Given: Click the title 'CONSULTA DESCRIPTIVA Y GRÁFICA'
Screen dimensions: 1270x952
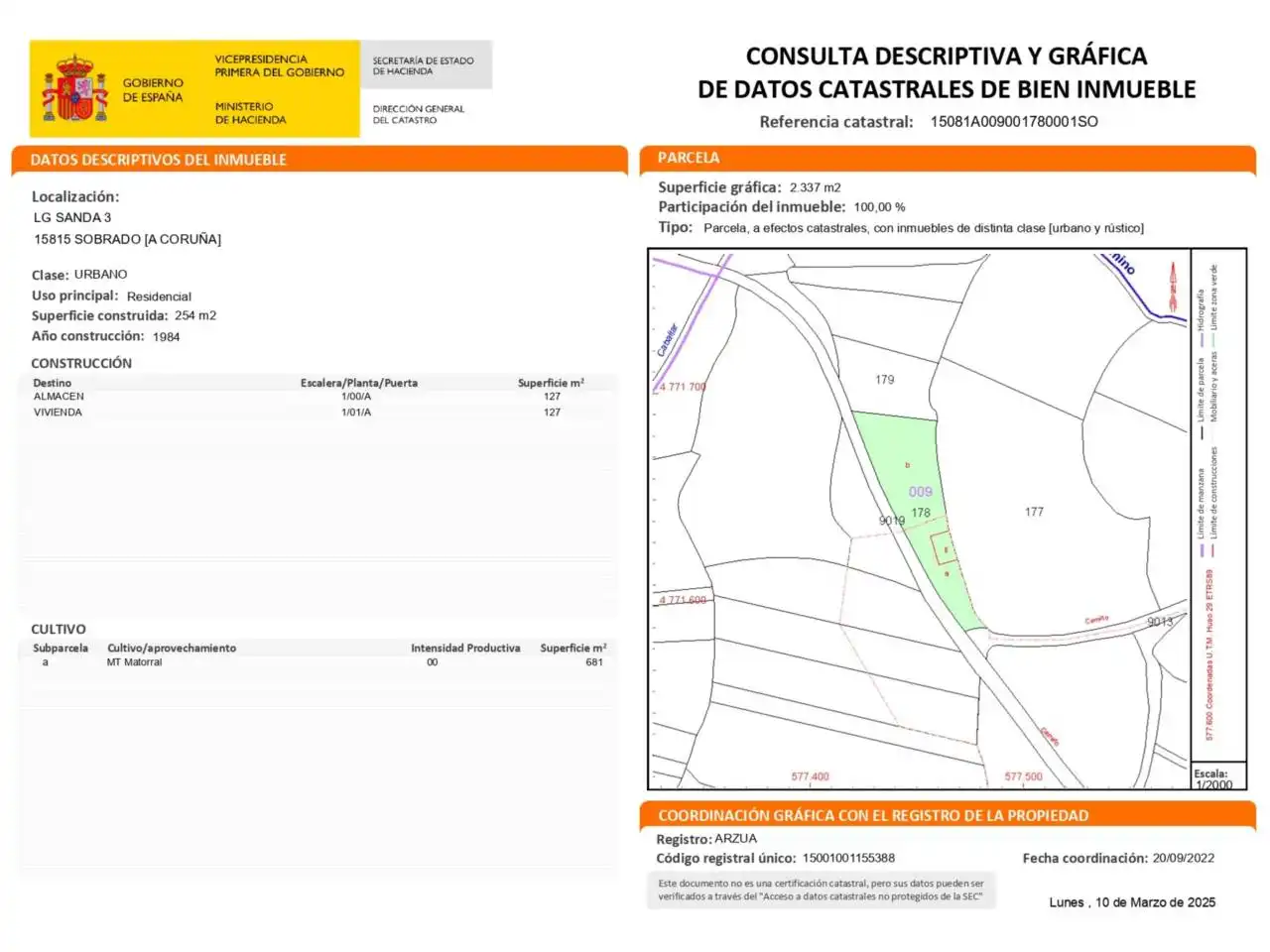Looking at the screenshot, I should pos(947,57).
